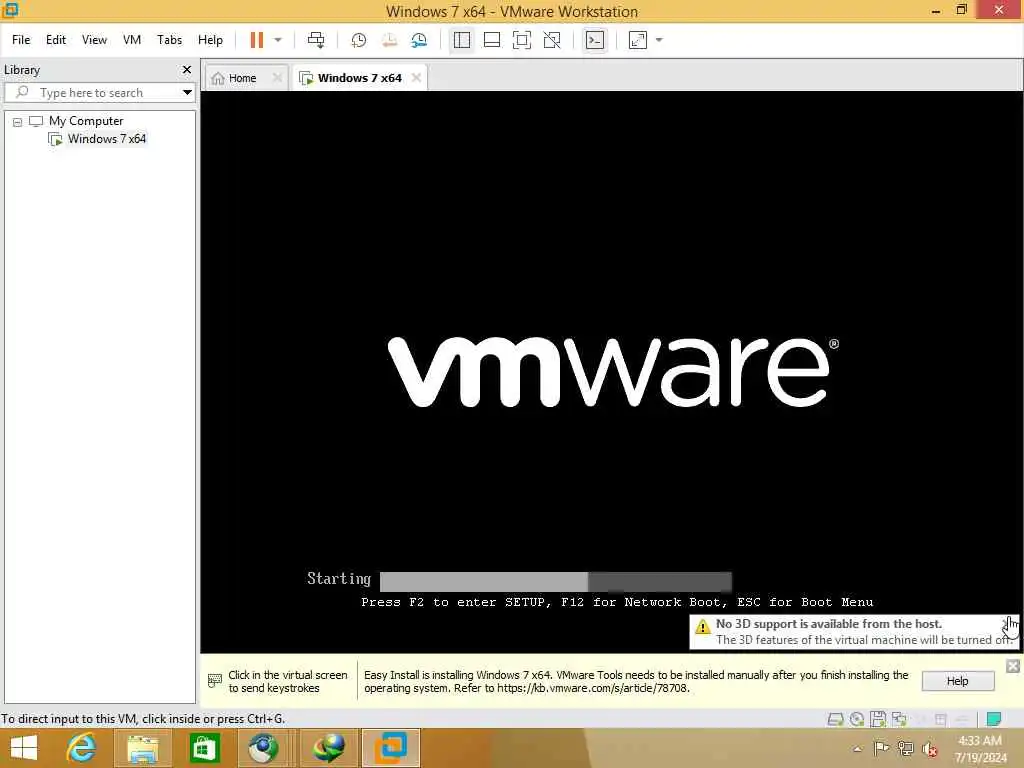Image resolution: width=1024 pixels, height=768 pixels.
Task: Select My Computer in the library
Action: point(86,121)
